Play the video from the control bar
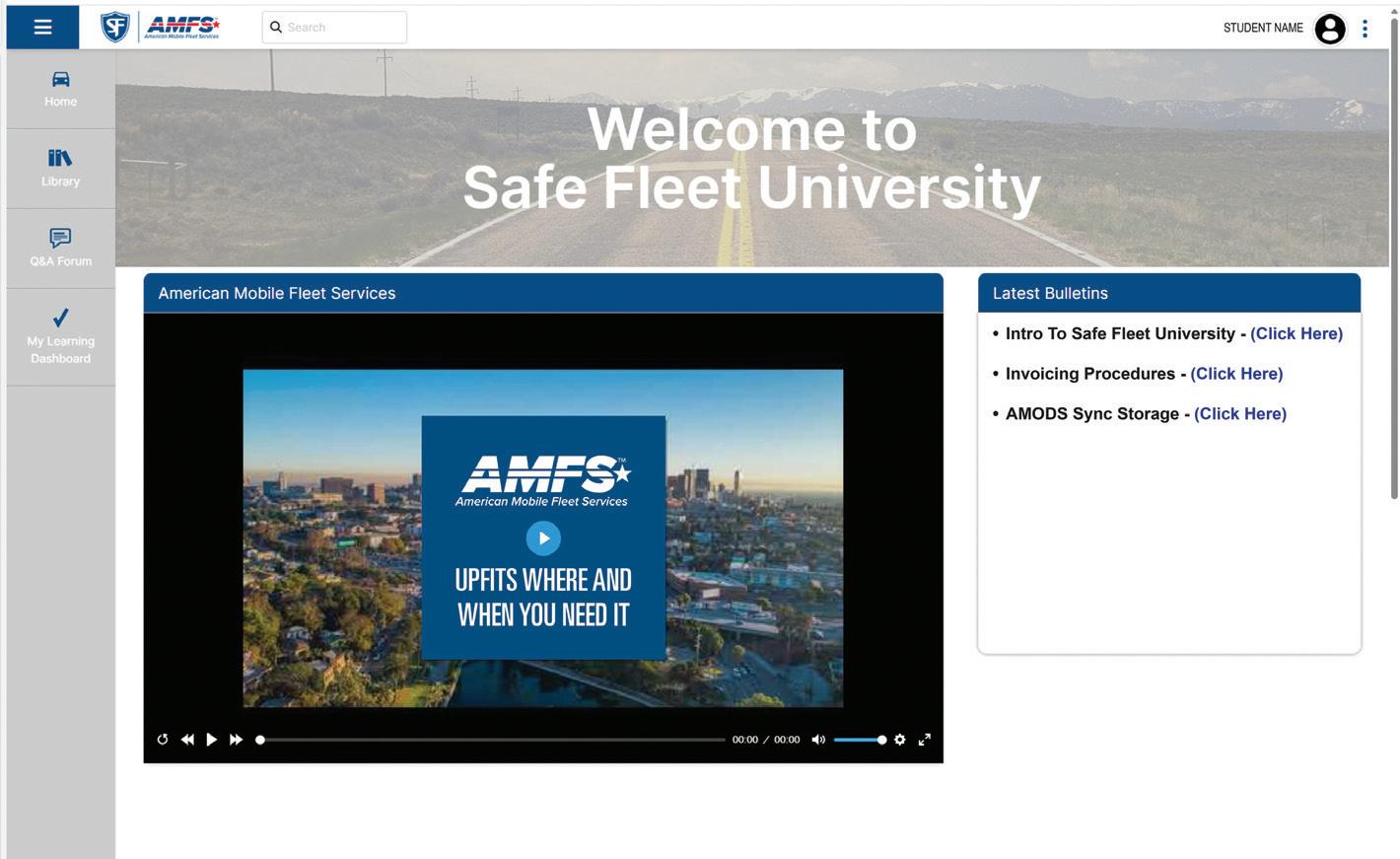 pyautogui.click(x=211, y=740)
